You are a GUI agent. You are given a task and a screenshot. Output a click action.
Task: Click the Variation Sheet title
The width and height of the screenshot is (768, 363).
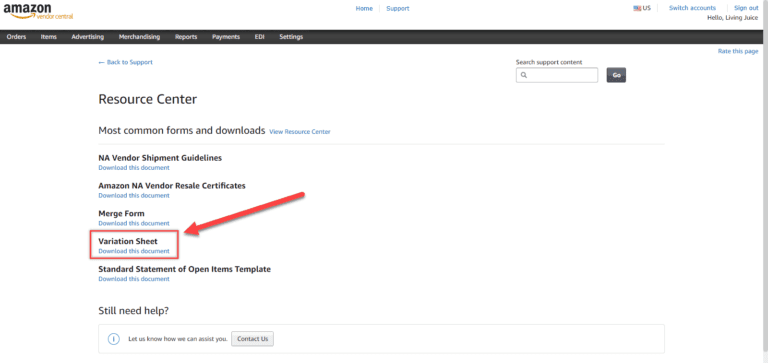[128, 242]
